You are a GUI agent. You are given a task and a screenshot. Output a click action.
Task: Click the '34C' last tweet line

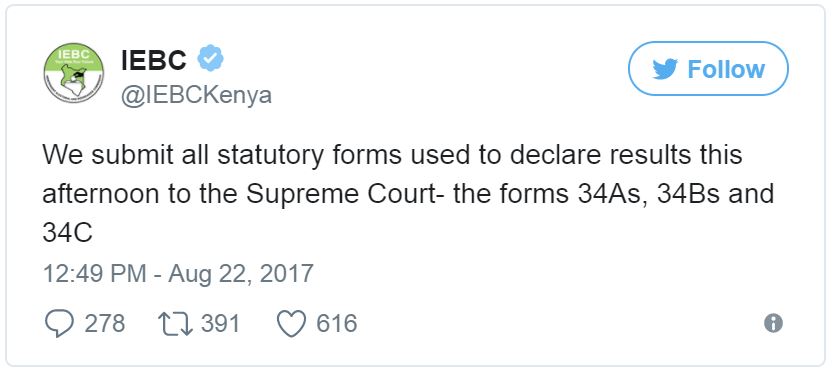[x=67, y=232]
